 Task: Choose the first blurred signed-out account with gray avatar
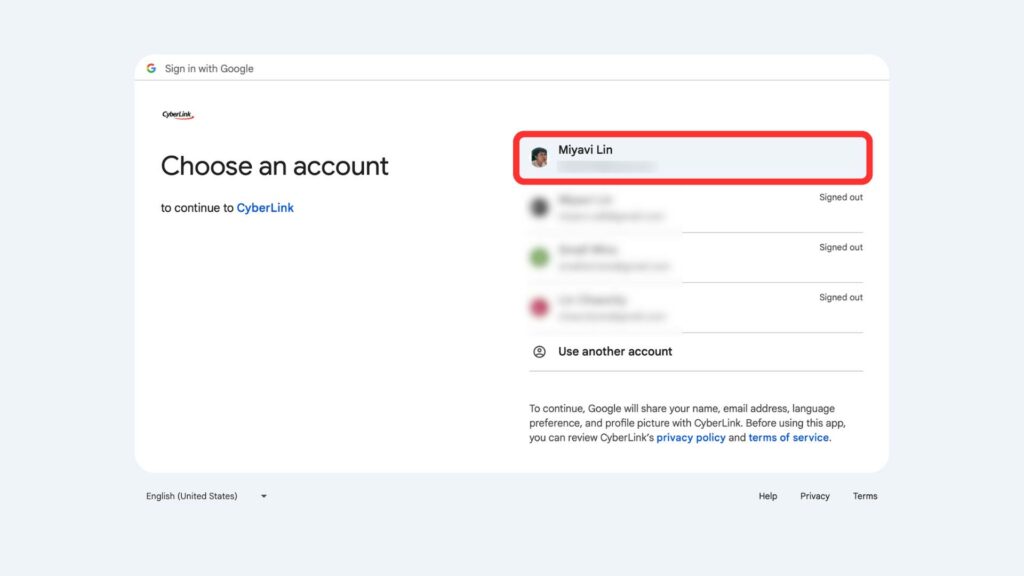(x=696, y=208)
